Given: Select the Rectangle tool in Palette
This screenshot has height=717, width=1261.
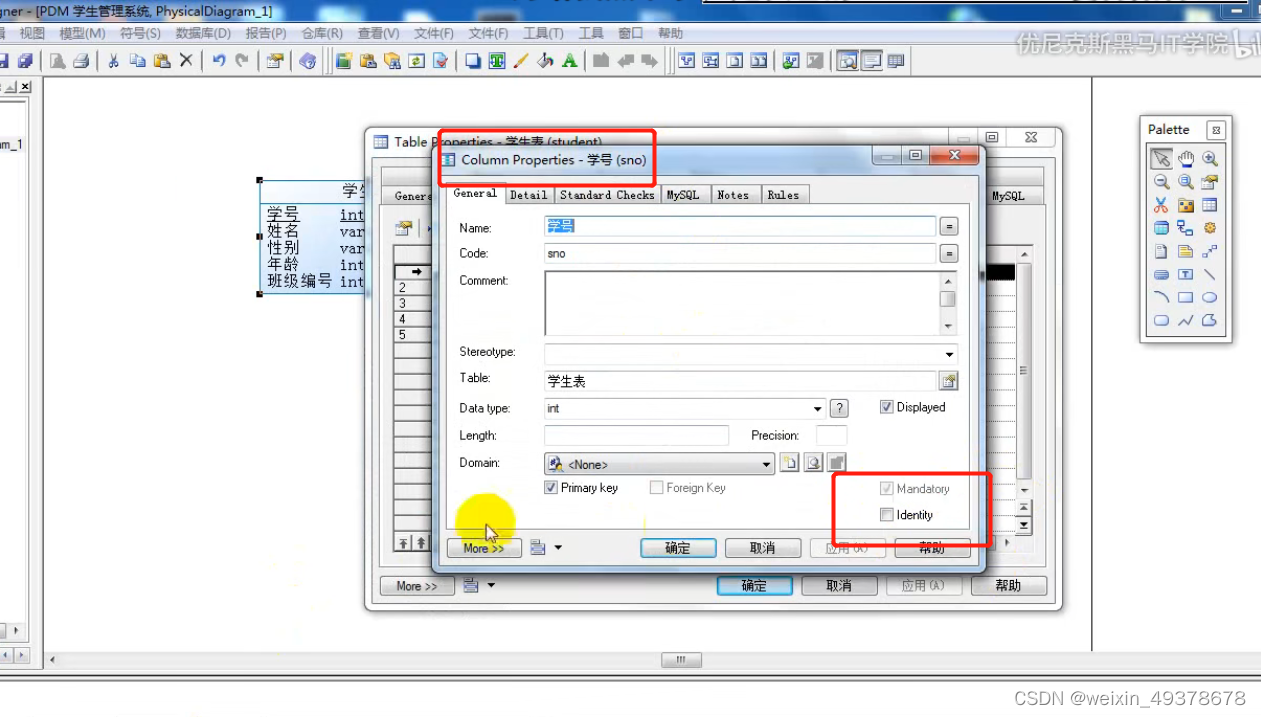Looking at the screenshot, I should [x=1185, y=297].
